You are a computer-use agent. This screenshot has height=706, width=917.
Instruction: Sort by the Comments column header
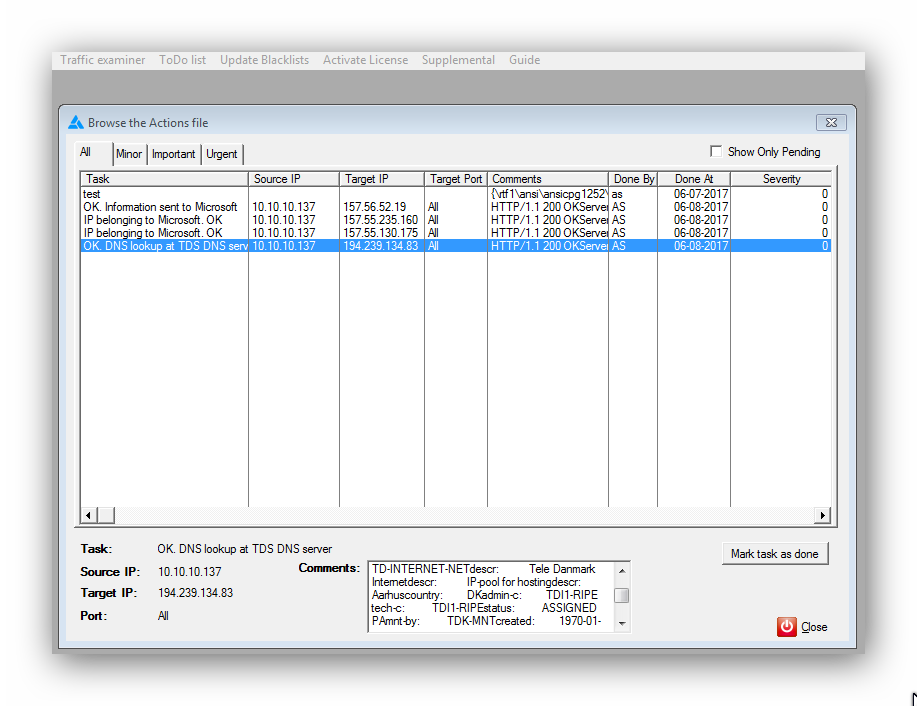pos(548,179)
